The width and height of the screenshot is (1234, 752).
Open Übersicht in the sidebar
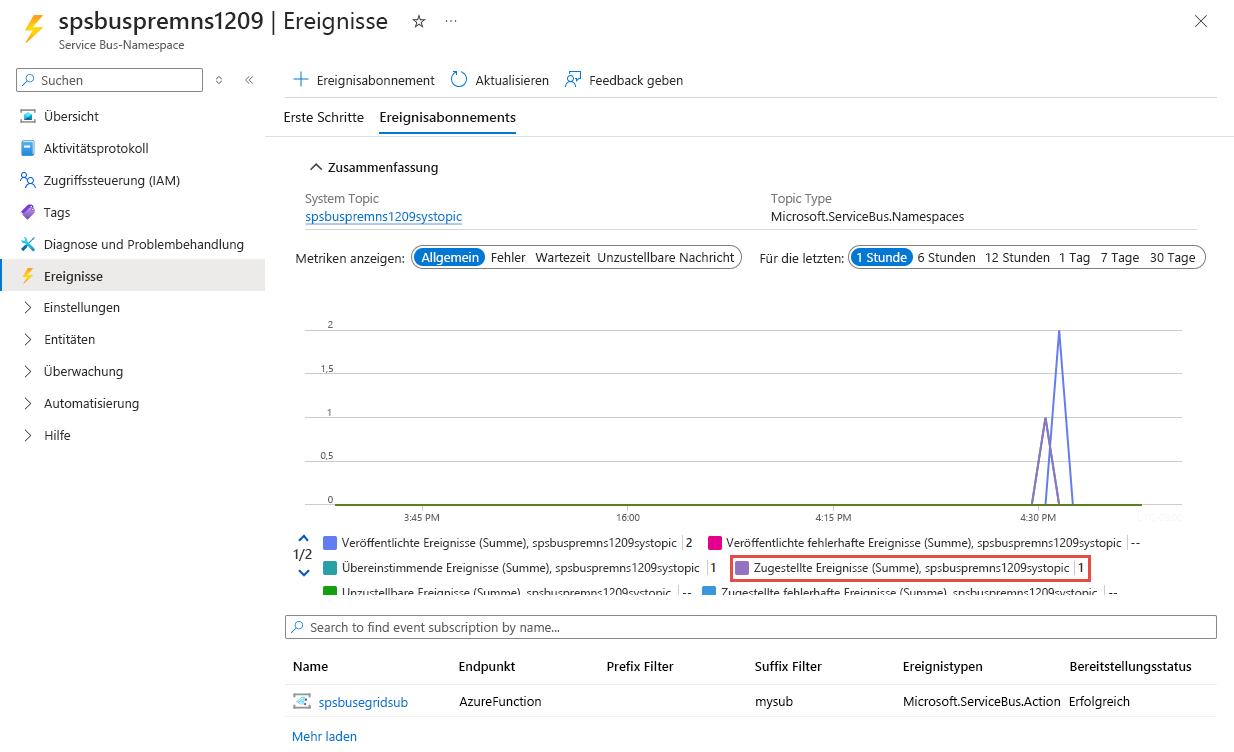click(x=71, y=116)
